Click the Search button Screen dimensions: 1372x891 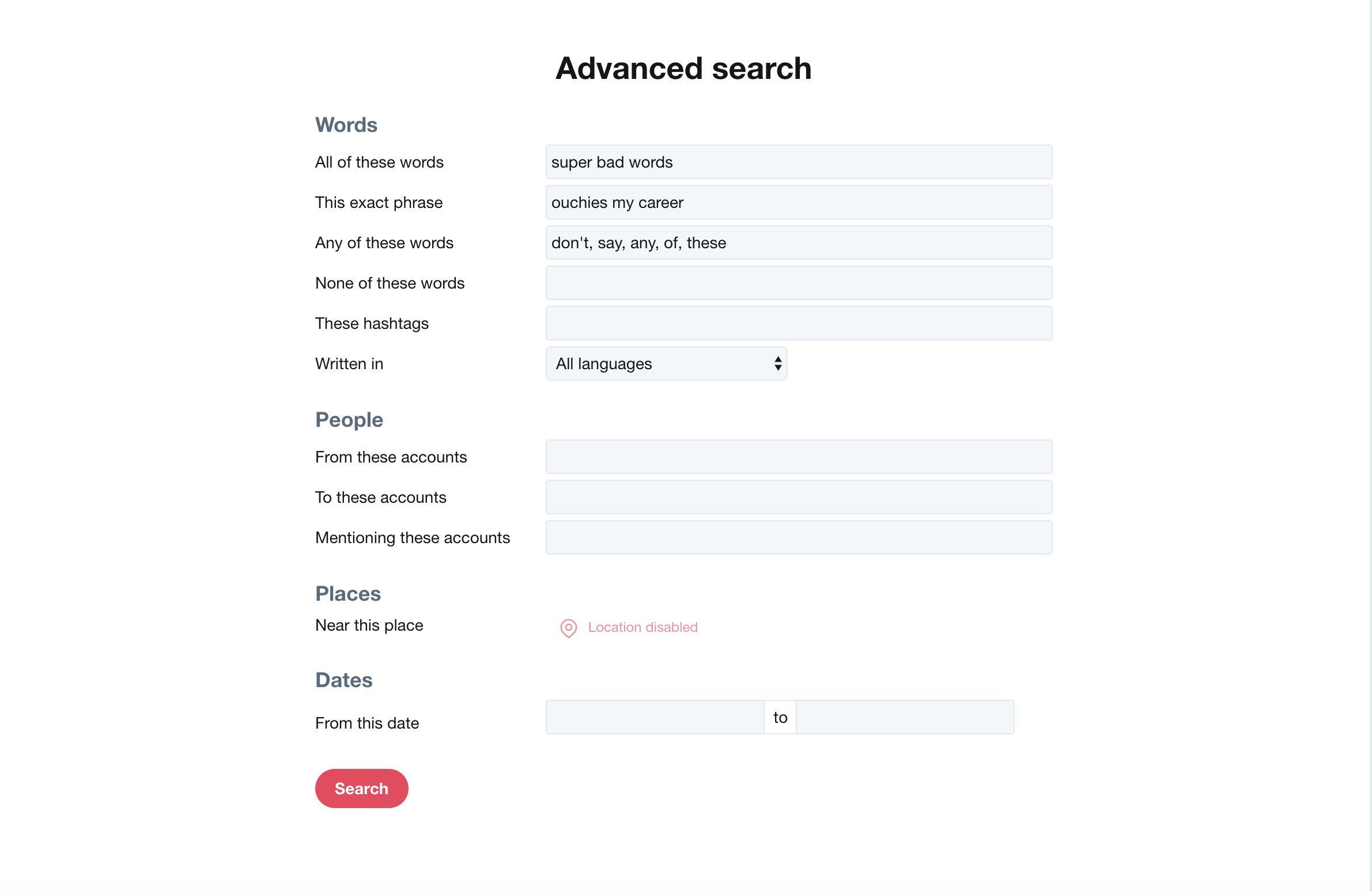coord(362,788)
